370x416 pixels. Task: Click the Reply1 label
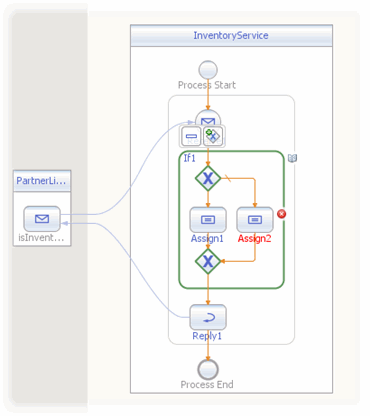[x=207, y=336]
